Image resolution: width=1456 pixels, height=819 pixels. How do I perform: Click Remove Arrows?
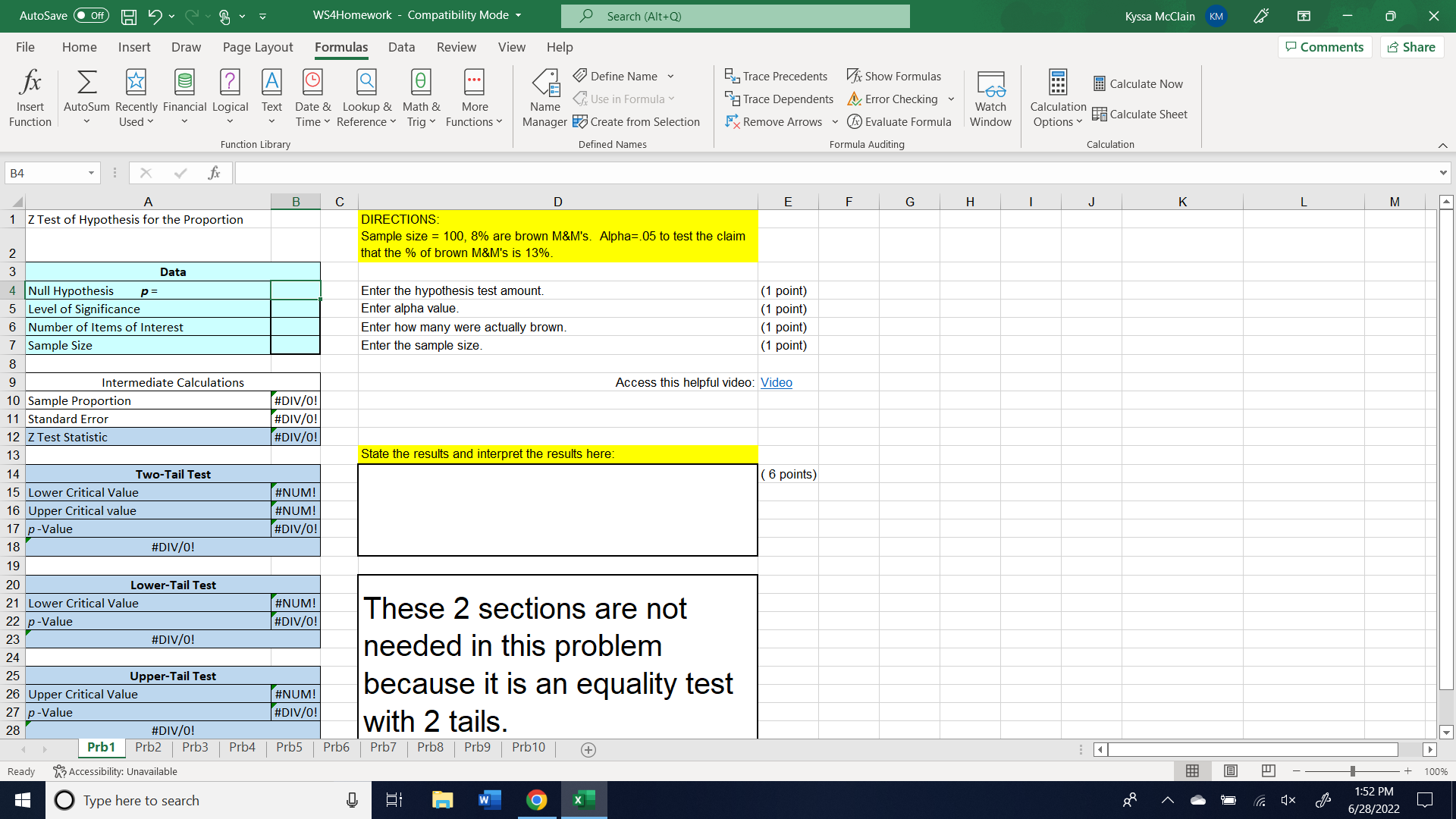pyautogui.click(x=774, y=121)
